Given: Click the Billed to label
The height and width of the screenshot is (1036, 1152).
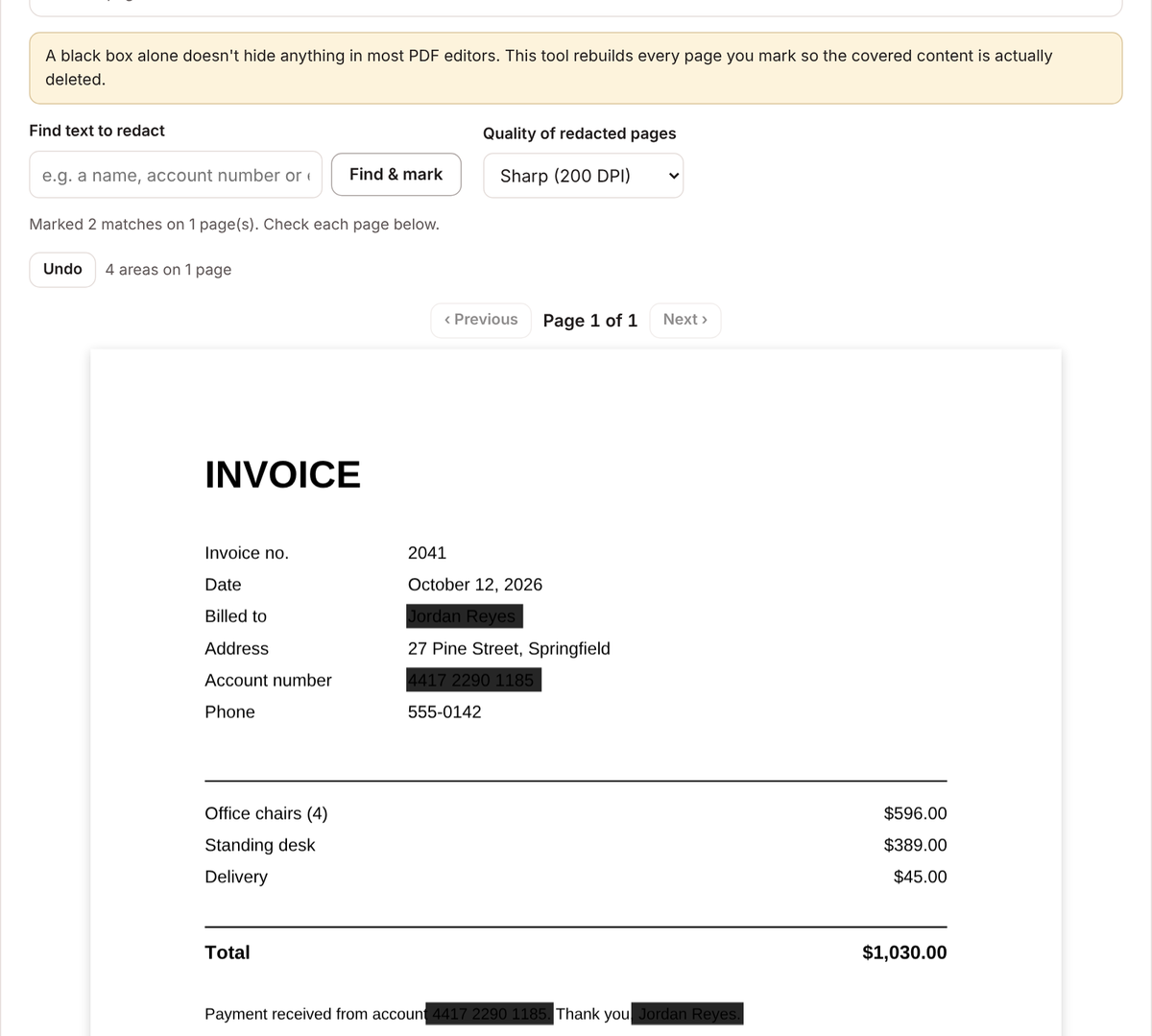Looking at the screenshot, I should tap(236, 616).
